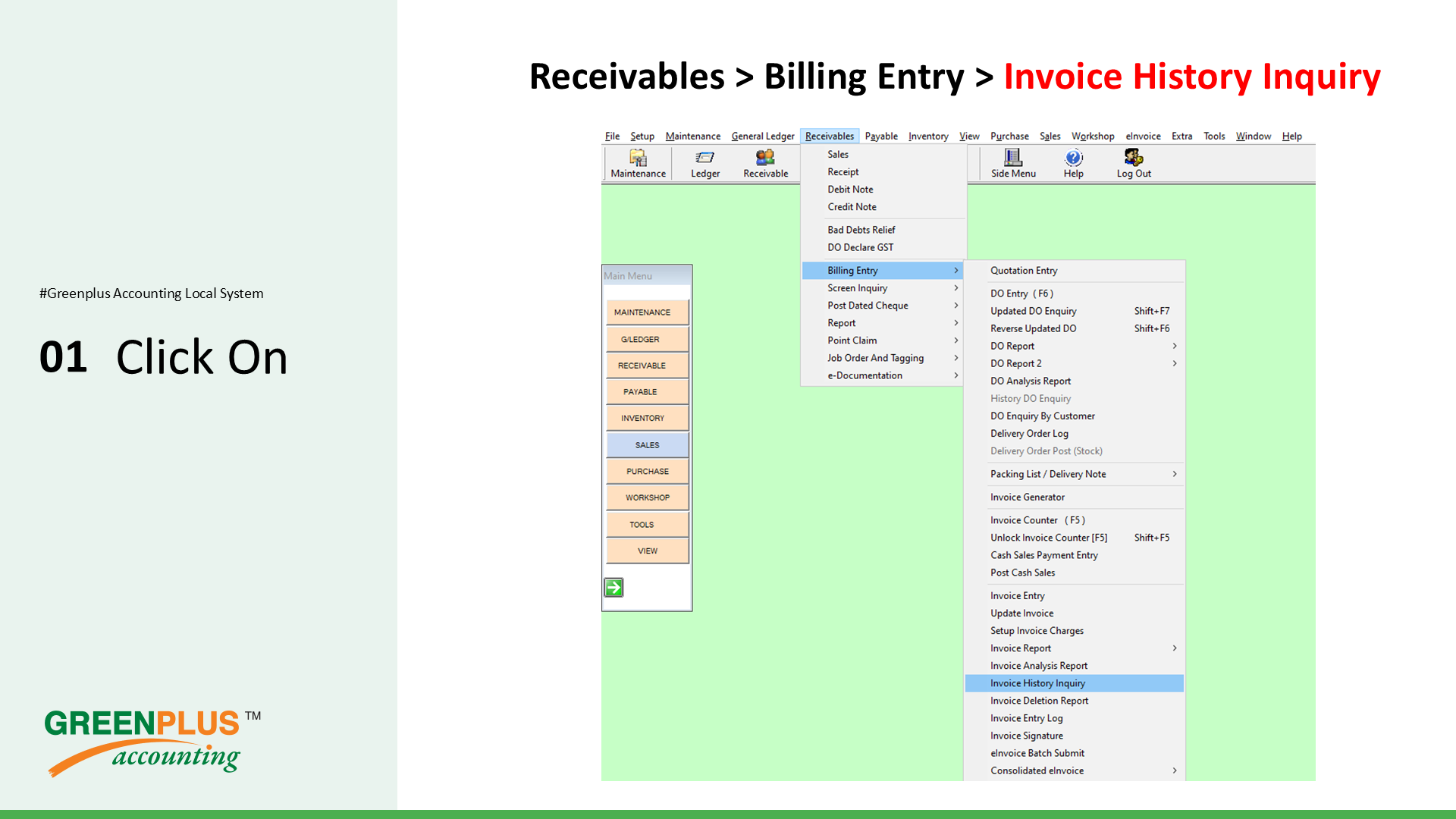
Task: Choose Invoice Generator
Action: [1075, 497]
